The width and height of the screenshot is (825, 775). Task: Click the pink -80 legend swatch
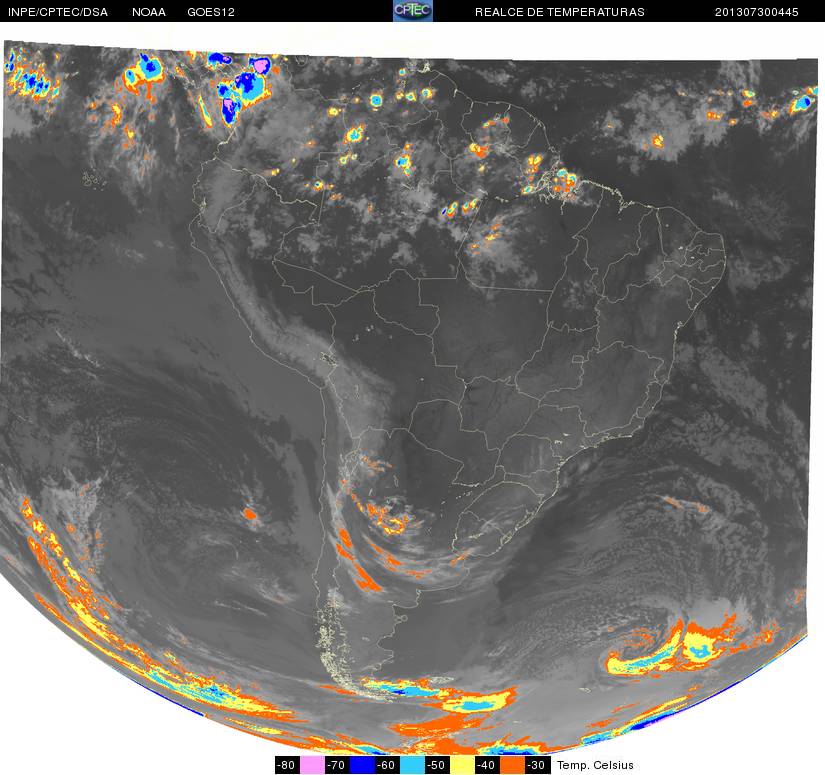311,765
